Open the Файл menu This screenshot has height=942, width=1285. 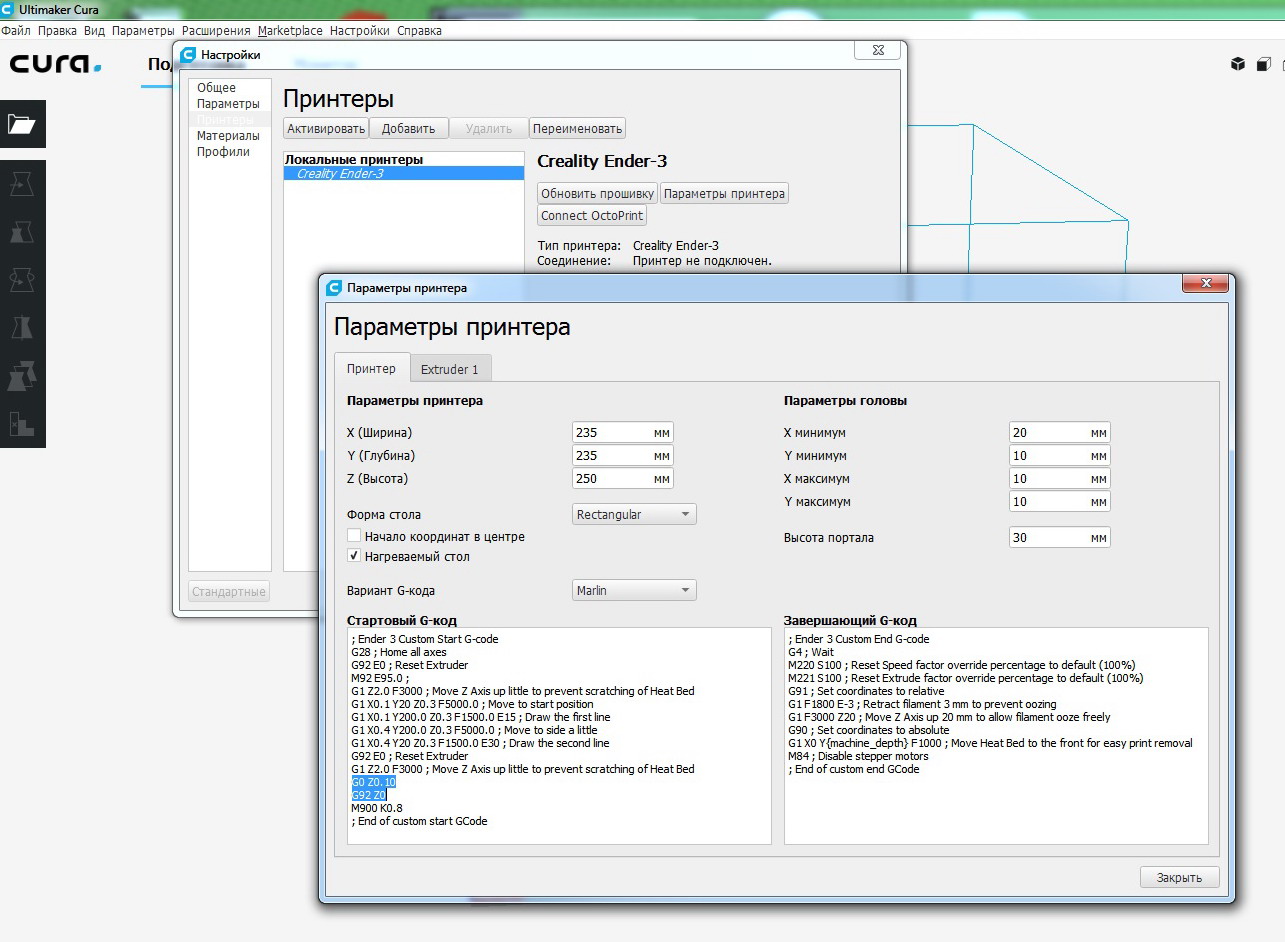tap(16, 31)
